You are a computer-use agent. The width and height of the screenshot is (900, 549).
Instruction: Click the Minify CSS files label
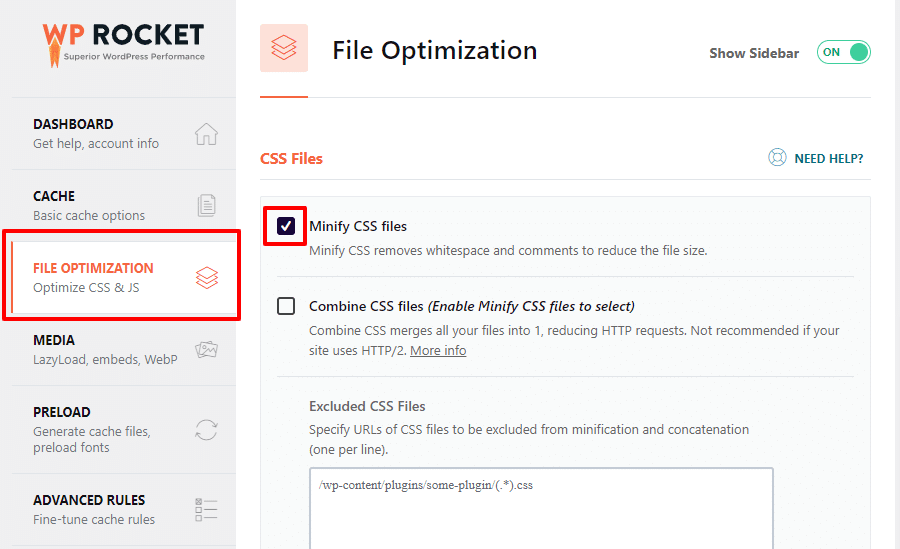(358, 226)
